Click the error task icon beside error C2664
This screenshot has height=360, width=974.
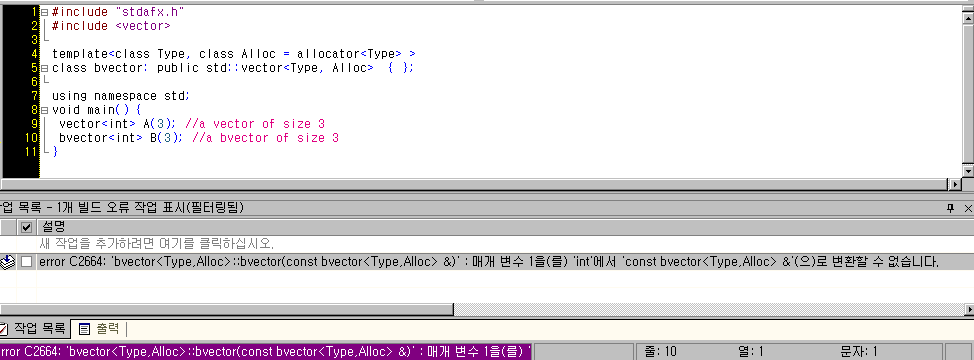[7, 262]
